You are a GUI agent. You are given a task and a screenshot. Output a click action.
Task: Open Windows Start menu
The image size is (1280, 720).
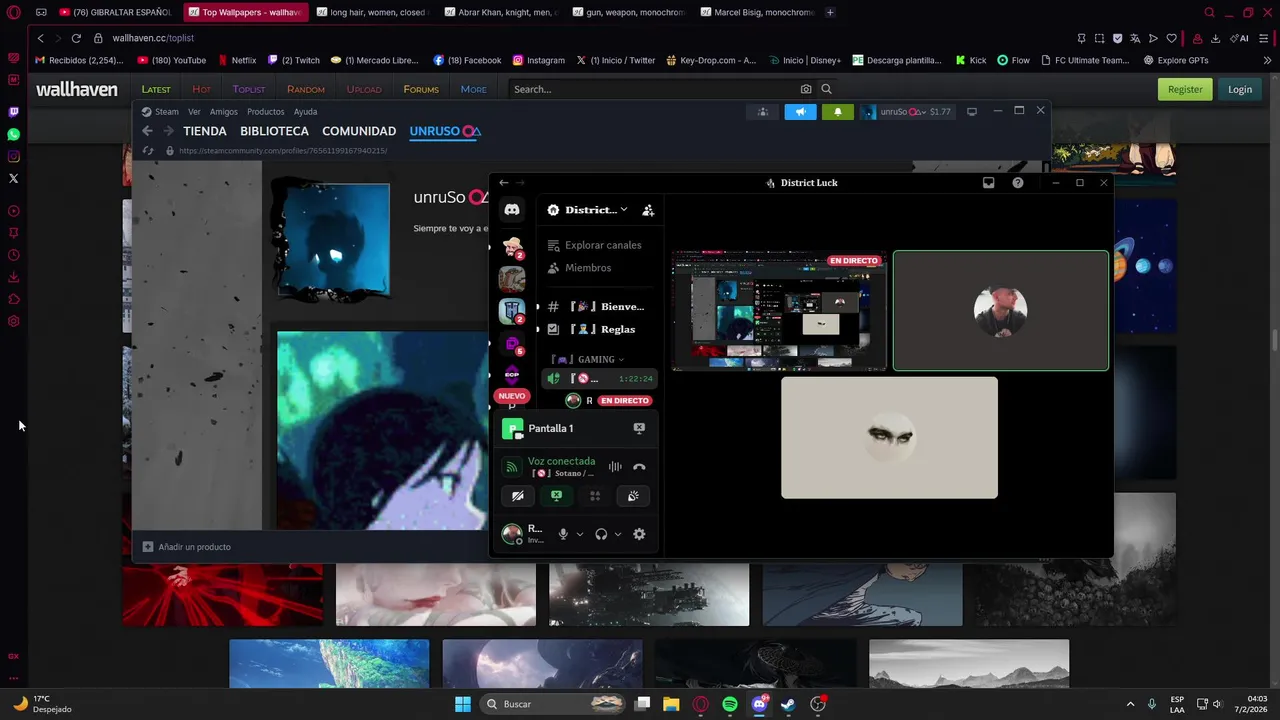pyautogui.click(x=462, y=704)
